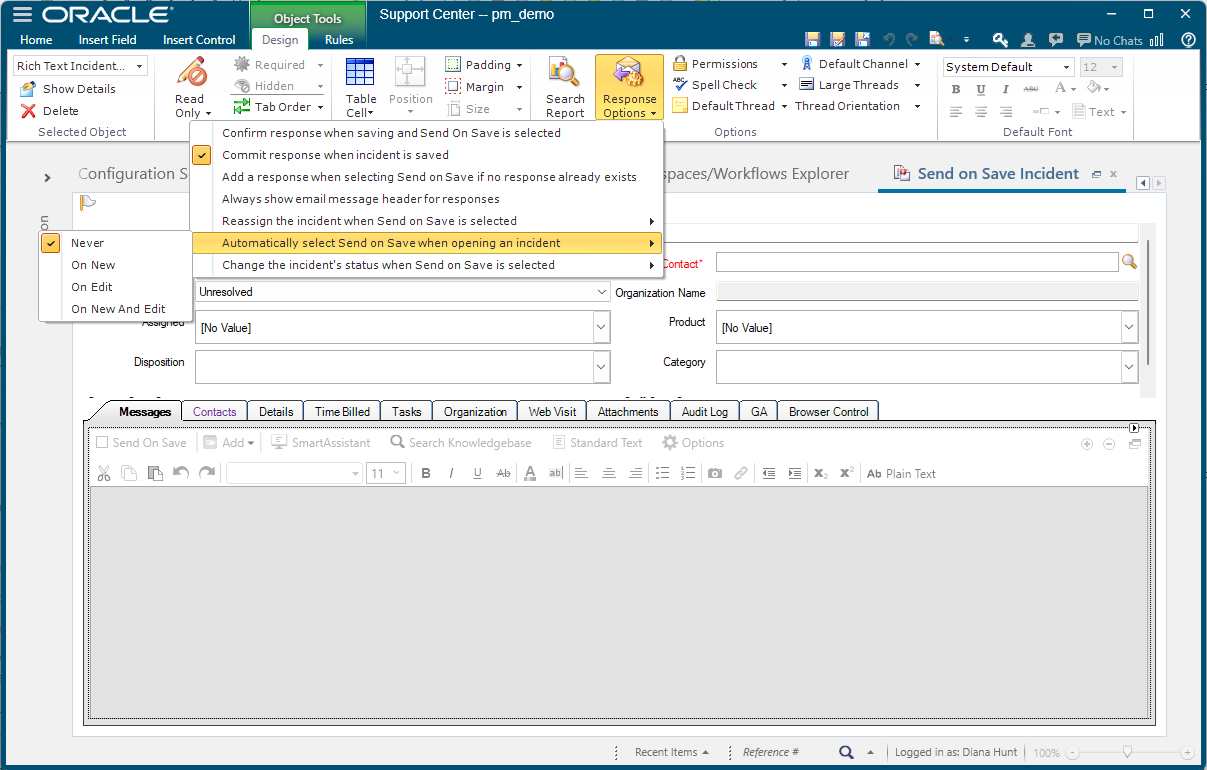Click the No Chats indicator
Screen dimensions: 1207x770
click(1110, 40)
